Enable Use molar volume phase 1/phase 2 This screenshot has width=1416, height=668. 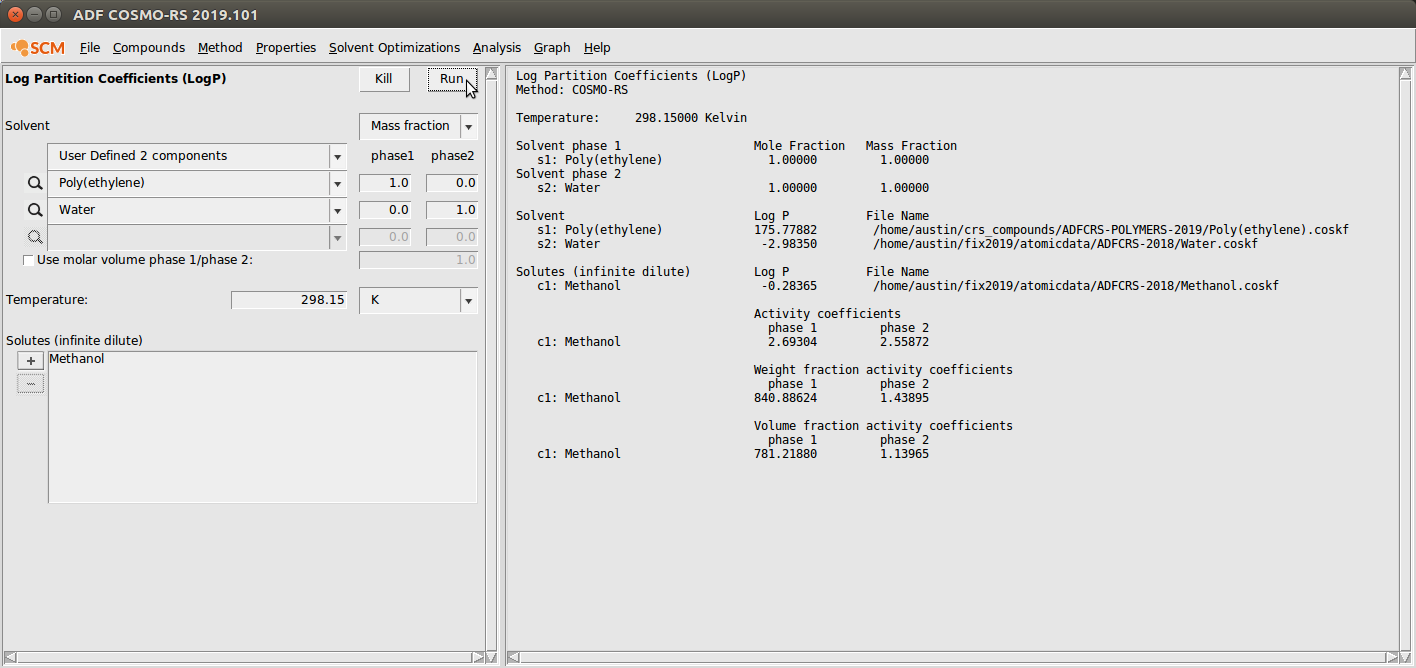click(x=28, y=260)
